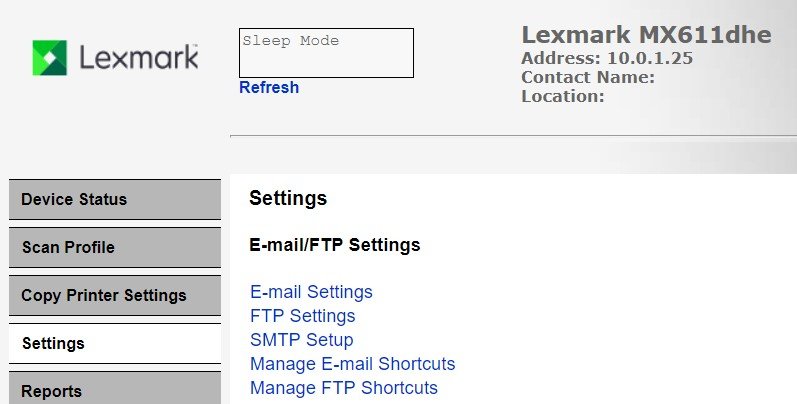Go to SMTP Setup
797x404 pixels.
point(301,340)
